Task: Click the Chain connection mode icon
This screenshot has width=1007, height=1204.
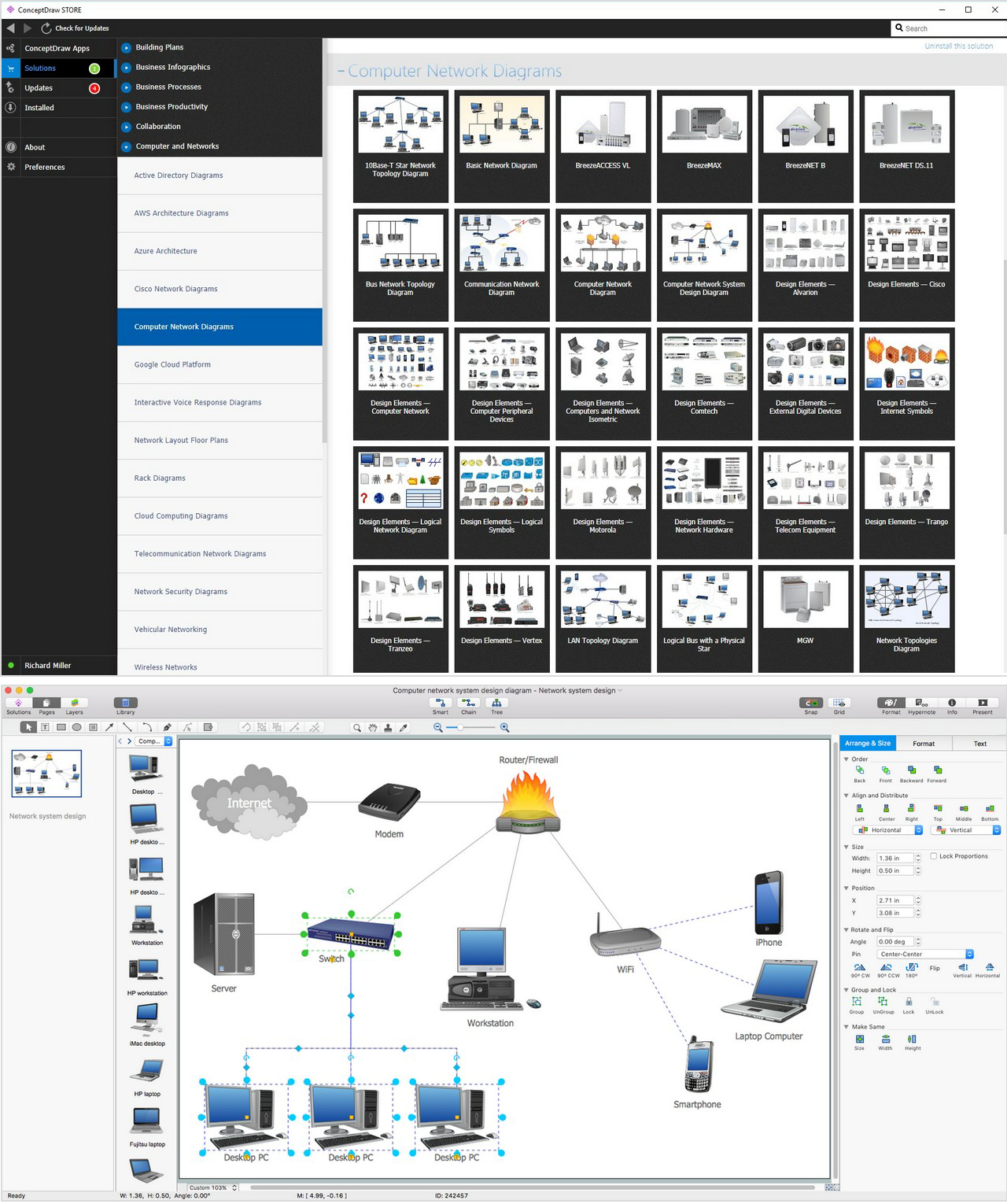Action: point(468,704)
